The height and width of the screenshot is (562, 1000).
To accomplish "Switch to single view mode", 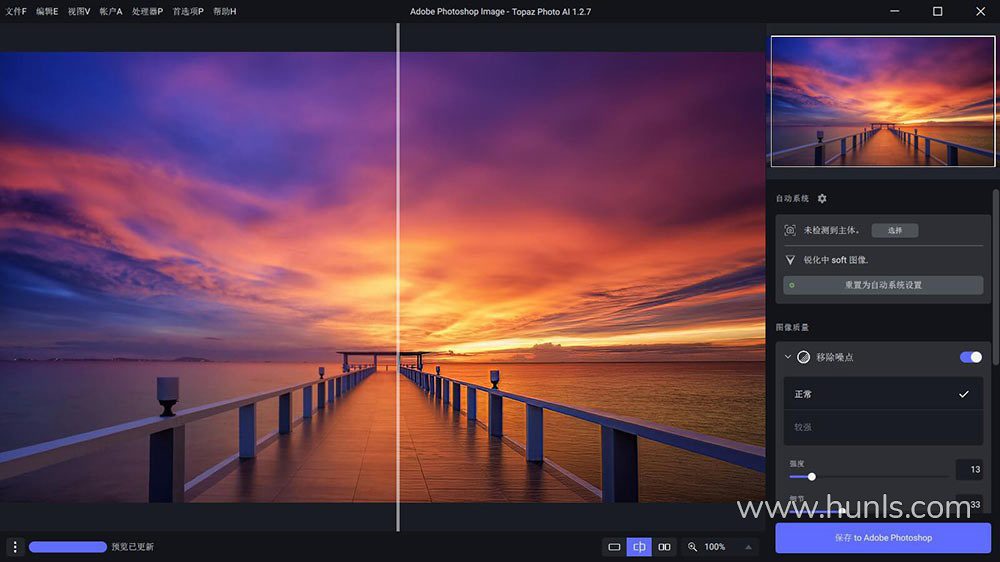I will [614, 547].
